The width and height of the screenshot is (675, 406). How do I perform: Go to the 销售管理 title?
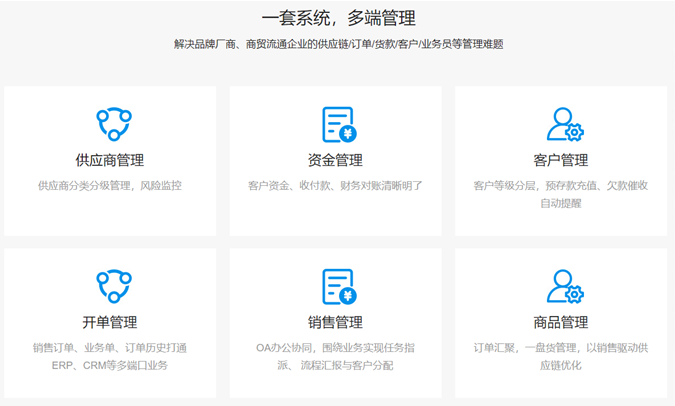(336, 322)
